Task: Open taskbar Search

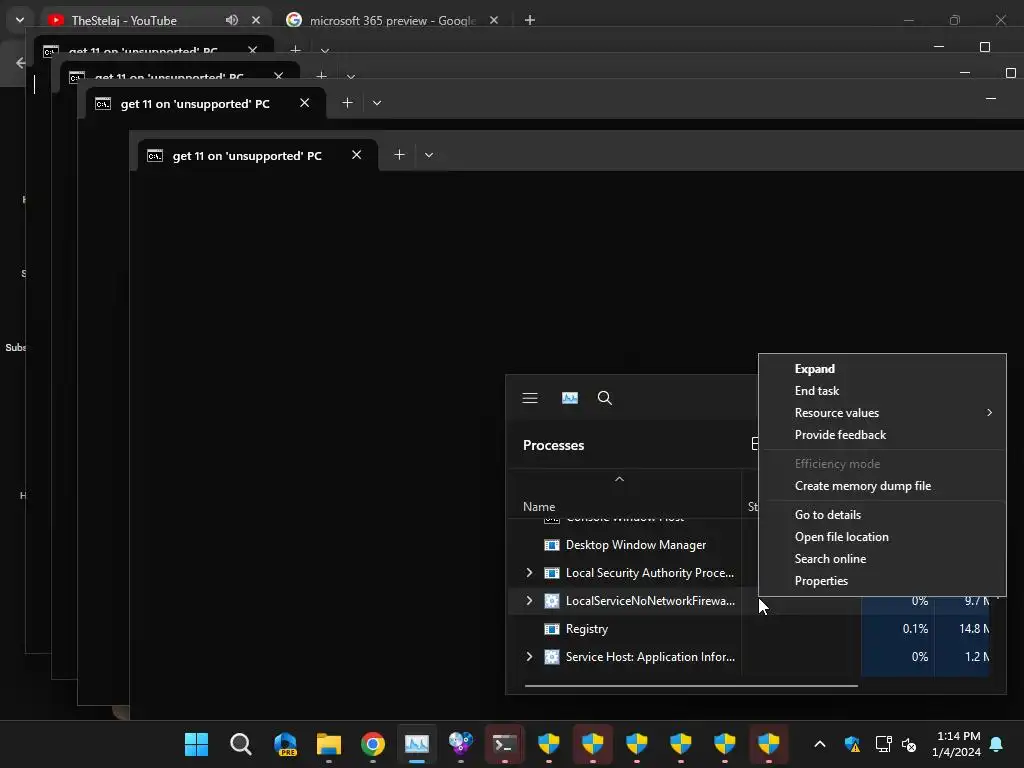Action: pos(240,744)
